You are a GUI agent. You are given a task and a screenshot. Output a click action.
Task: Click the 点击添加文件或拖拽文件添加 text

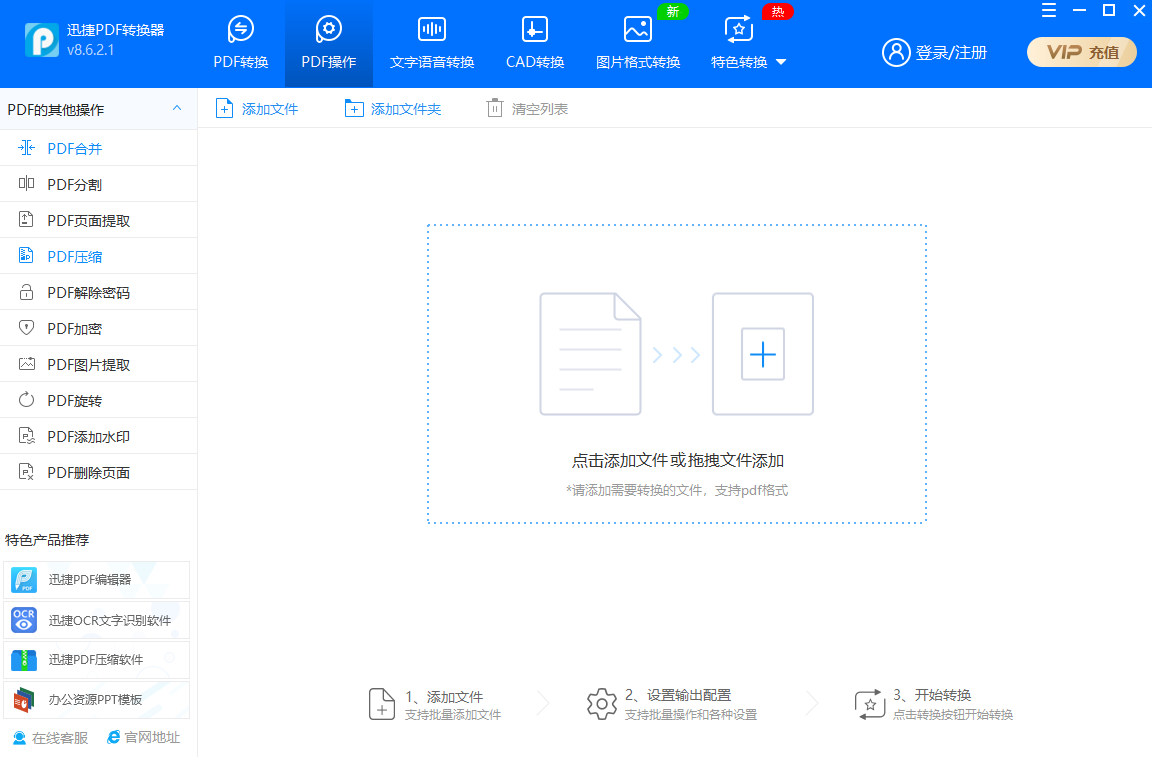pyautogui.click(x=677, y=461)
